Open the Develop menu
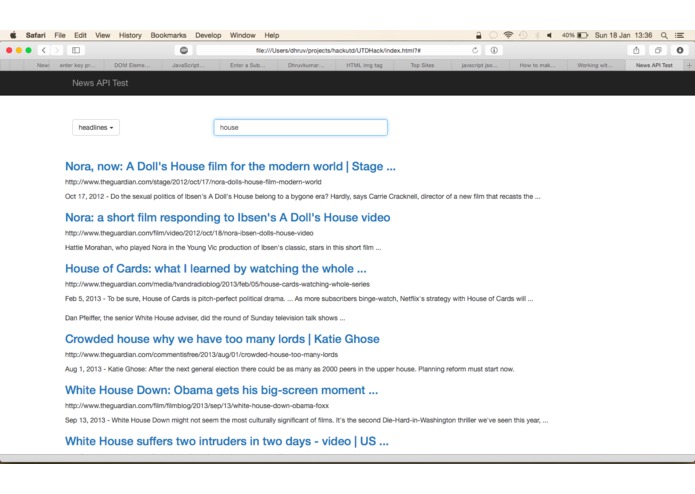 pyautogui.click(x=208, y=35)
